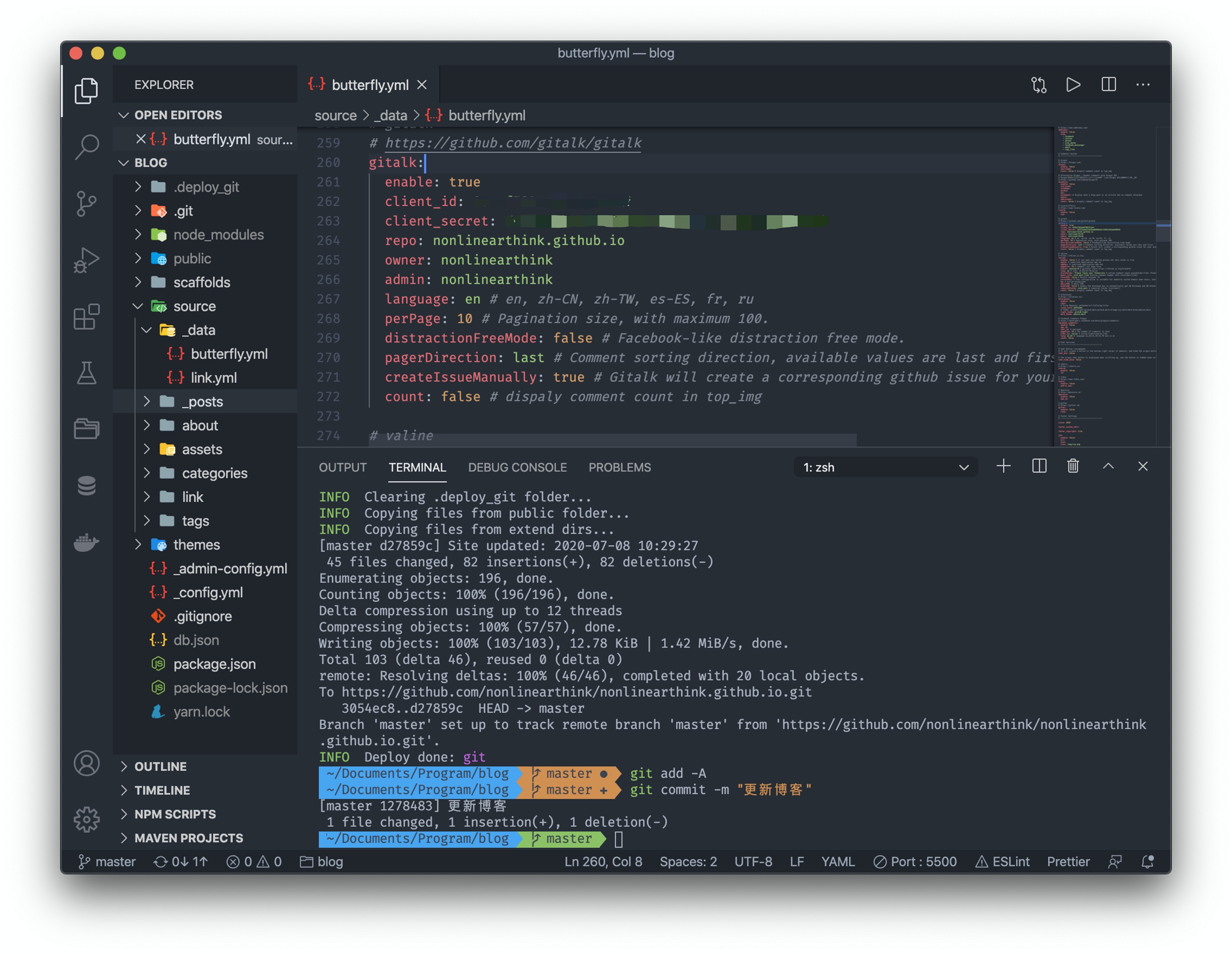Image resolution: width=1232 pixels, height=954 pixels.
Task: Toggle Live Server Port 5500
Action: [915, 861]
